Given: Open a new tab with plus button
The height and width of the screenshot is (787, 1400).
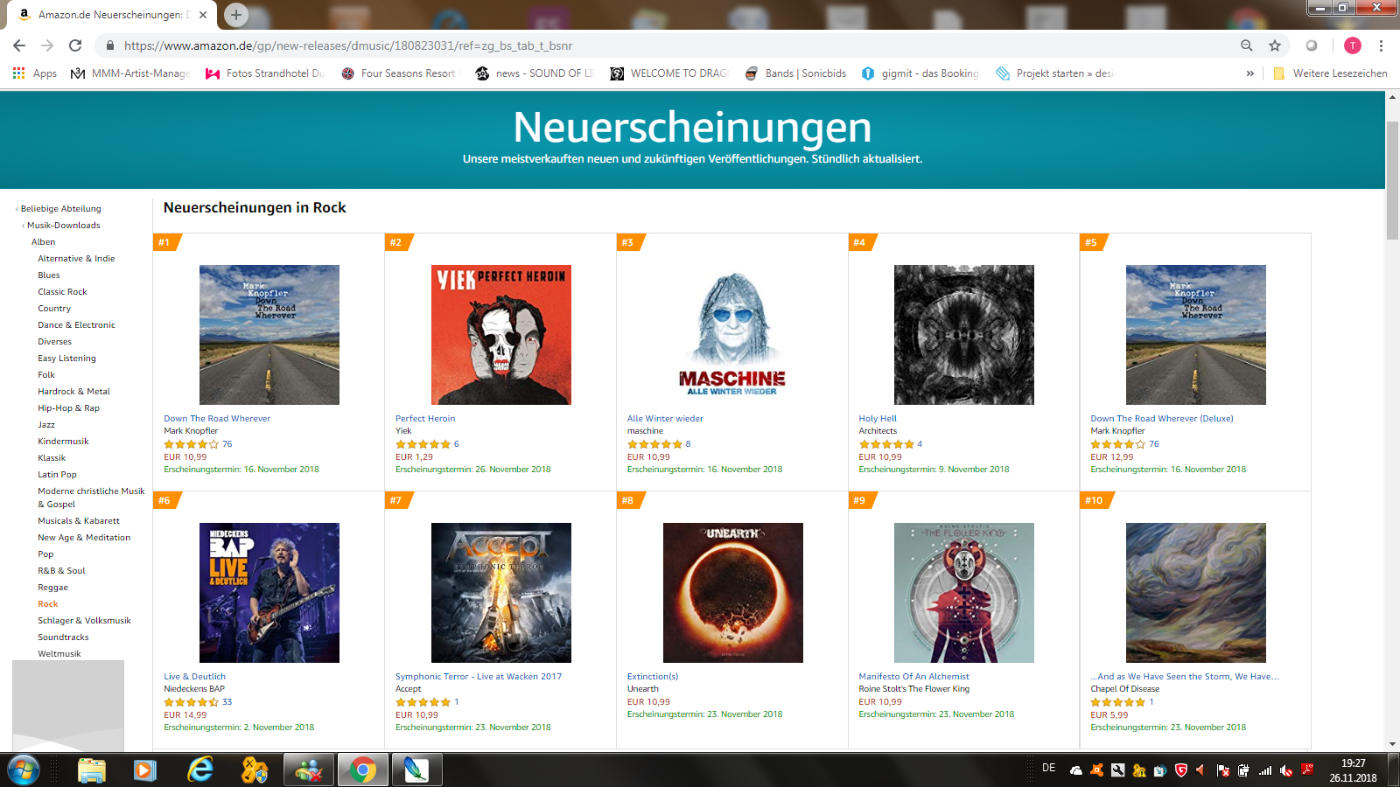Looking at the screenshot, I should [236, 14].
